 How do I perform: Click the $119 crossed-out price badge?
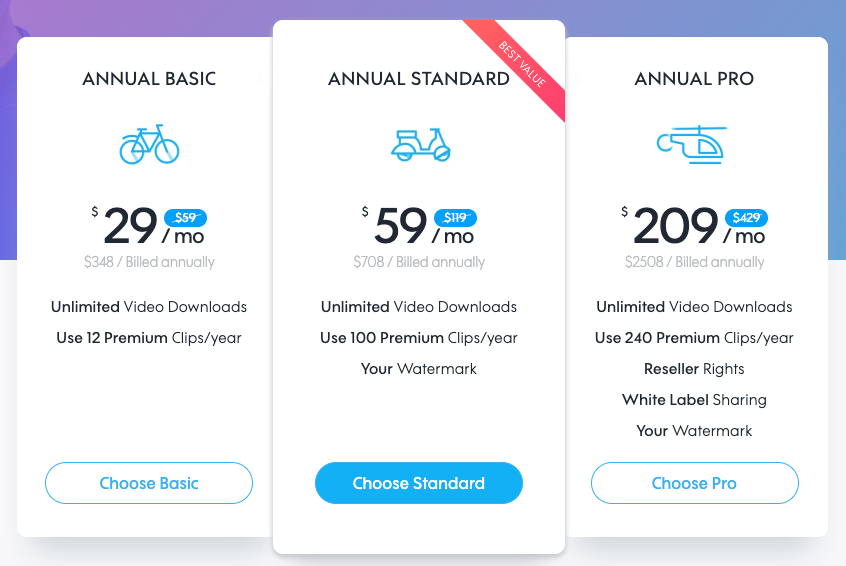point(455,217)
